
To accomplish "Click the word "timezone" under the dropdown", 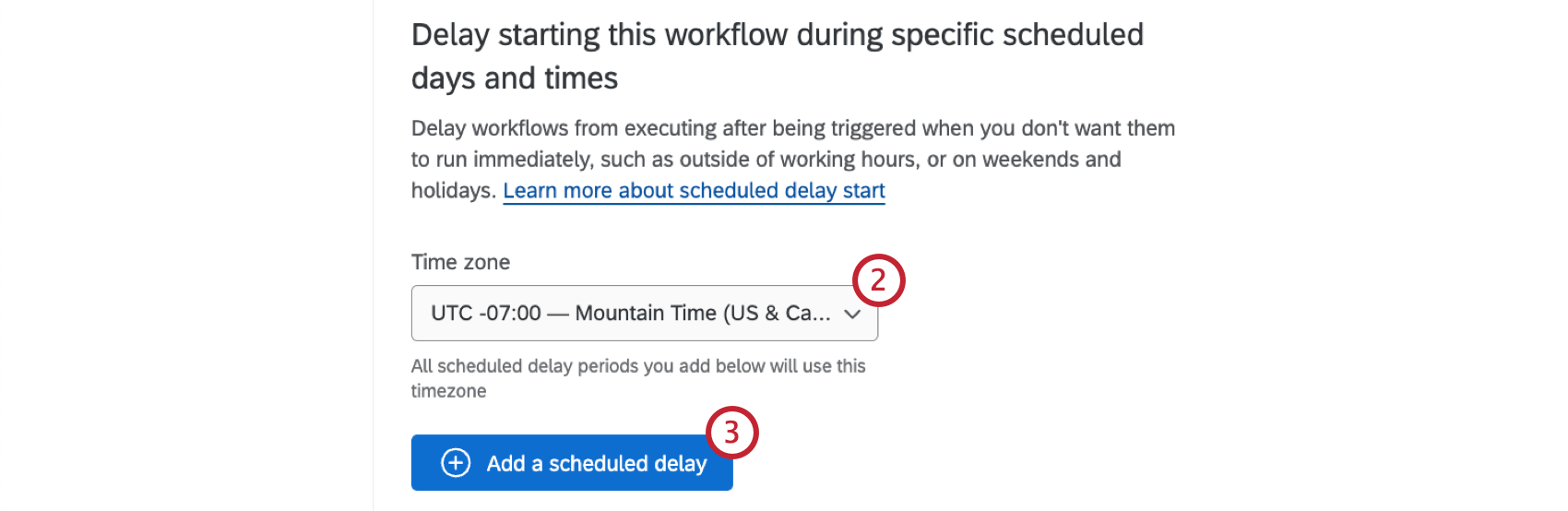I will [x=448, y=391].
